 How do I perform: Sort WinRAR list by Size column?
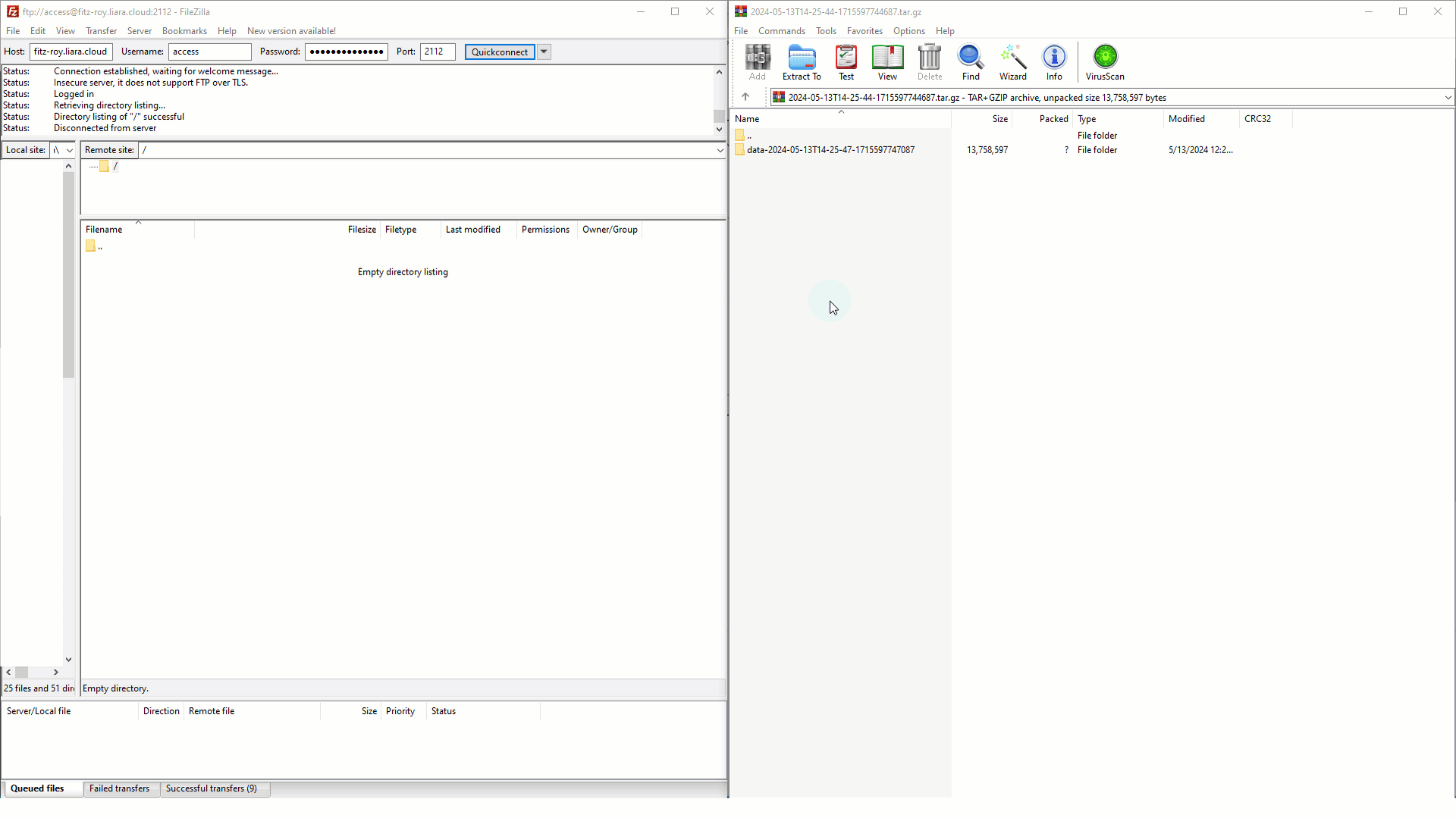[982, 119]
